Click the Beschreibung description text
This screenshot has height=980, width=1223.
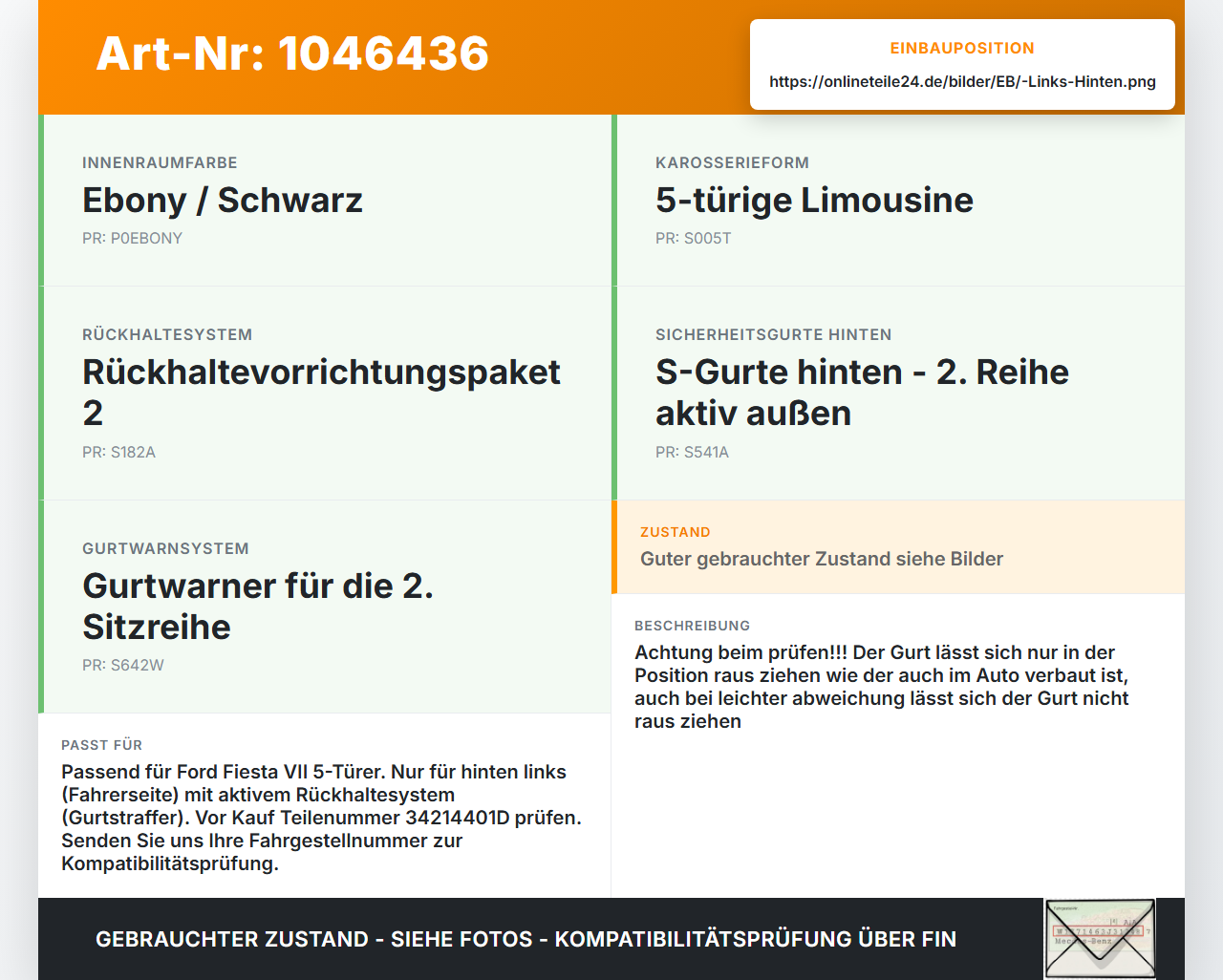(882, 687)
